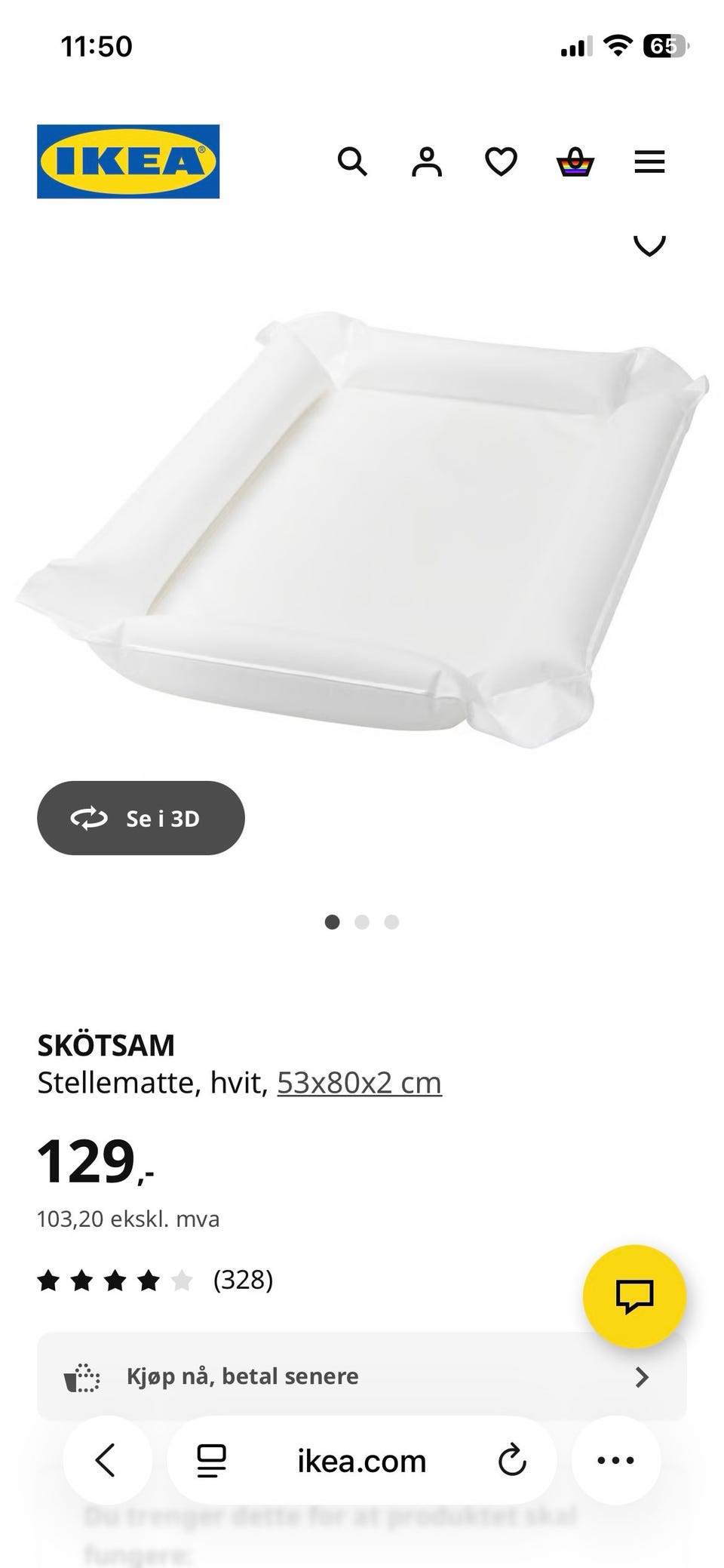Open the shopping basket icon
The width and height of the screenshot is (724, 1568).
click(x=575, y=161)
